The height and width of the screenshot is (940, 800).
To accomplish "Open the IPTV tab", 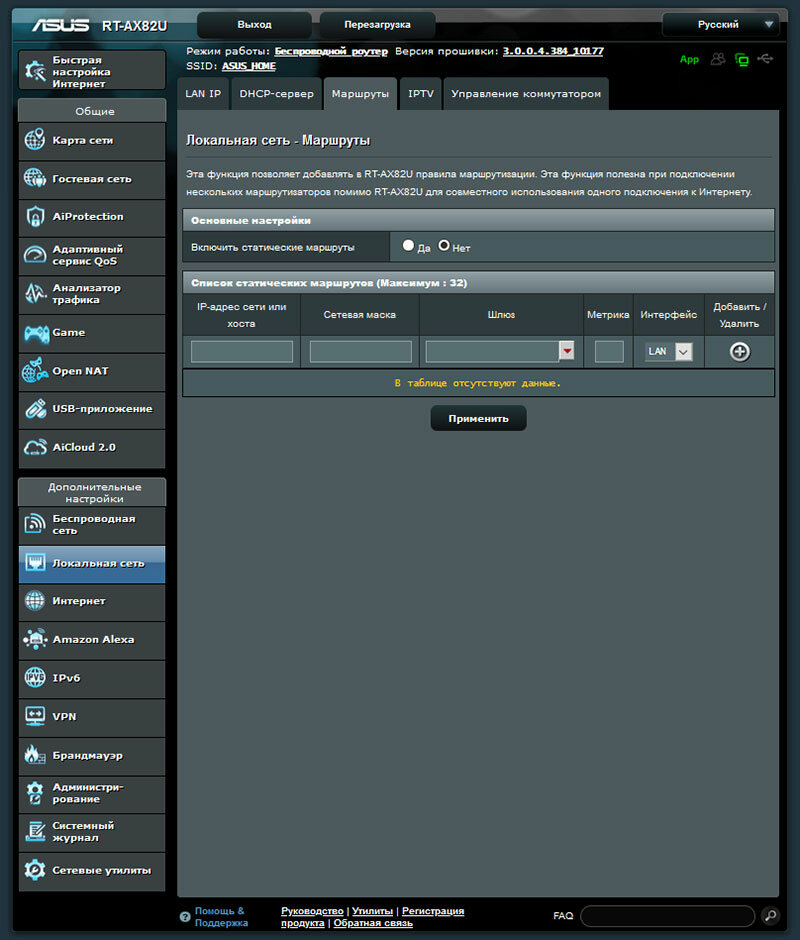I will coord(420,94).
